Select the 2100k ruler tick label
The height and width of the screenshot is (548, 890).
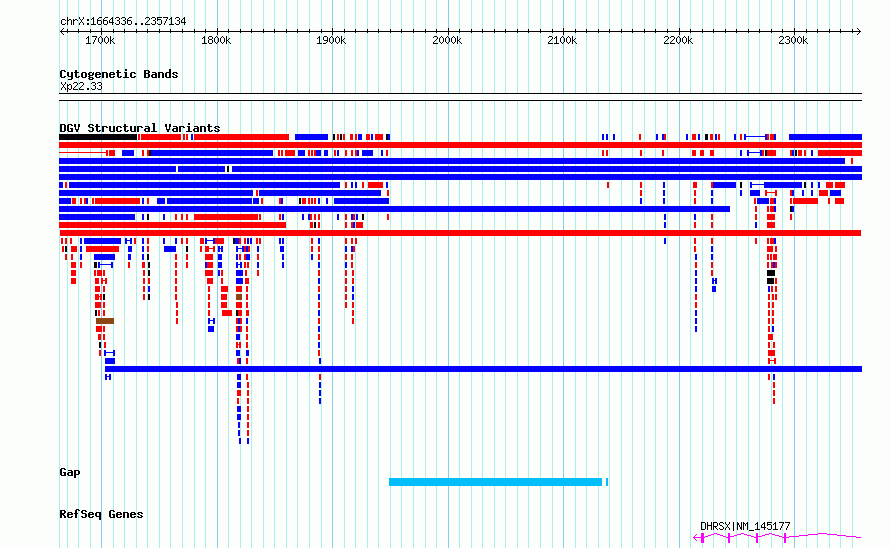pos(562,40)
